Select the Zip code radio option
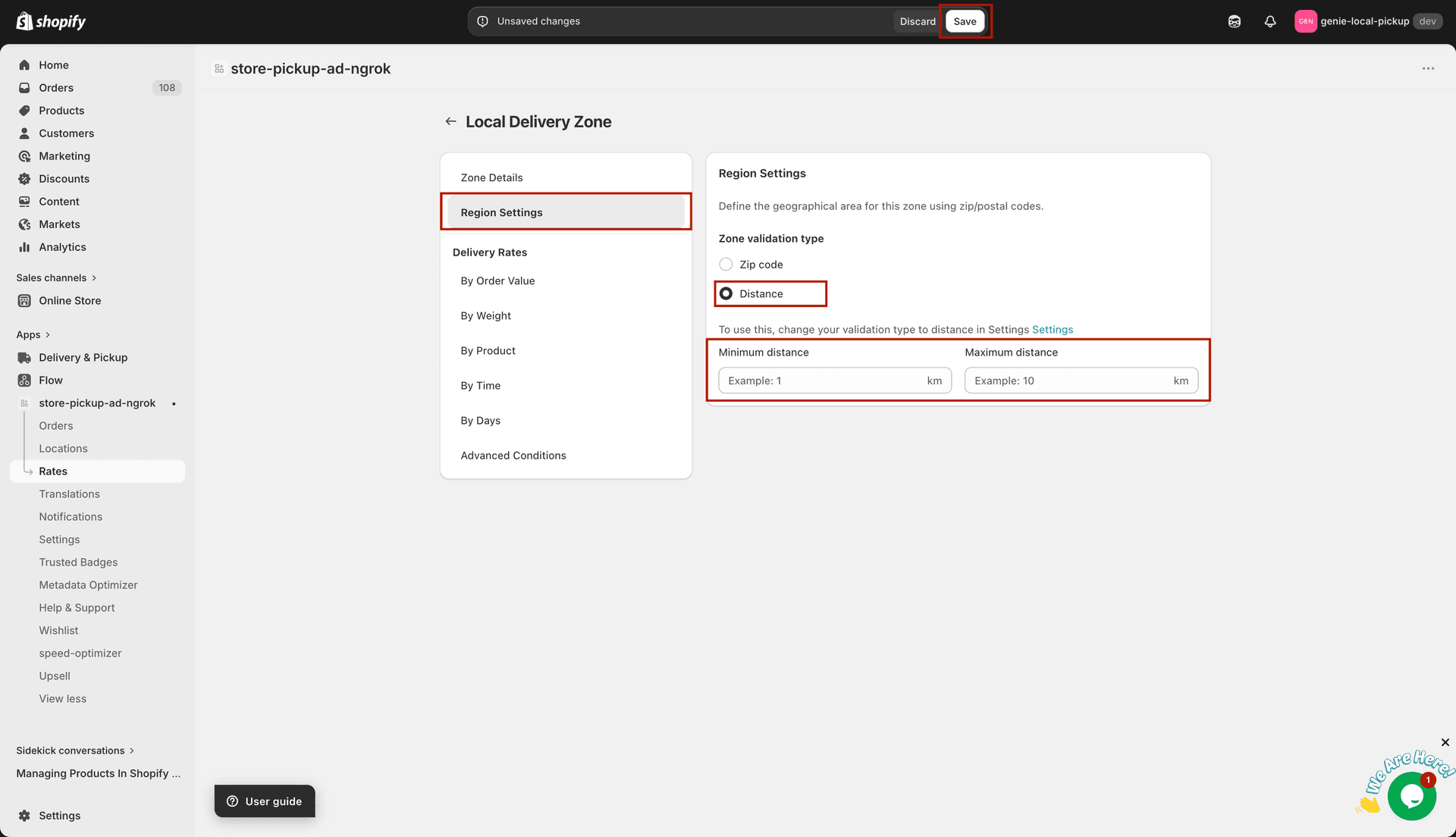 click(726, 265)
